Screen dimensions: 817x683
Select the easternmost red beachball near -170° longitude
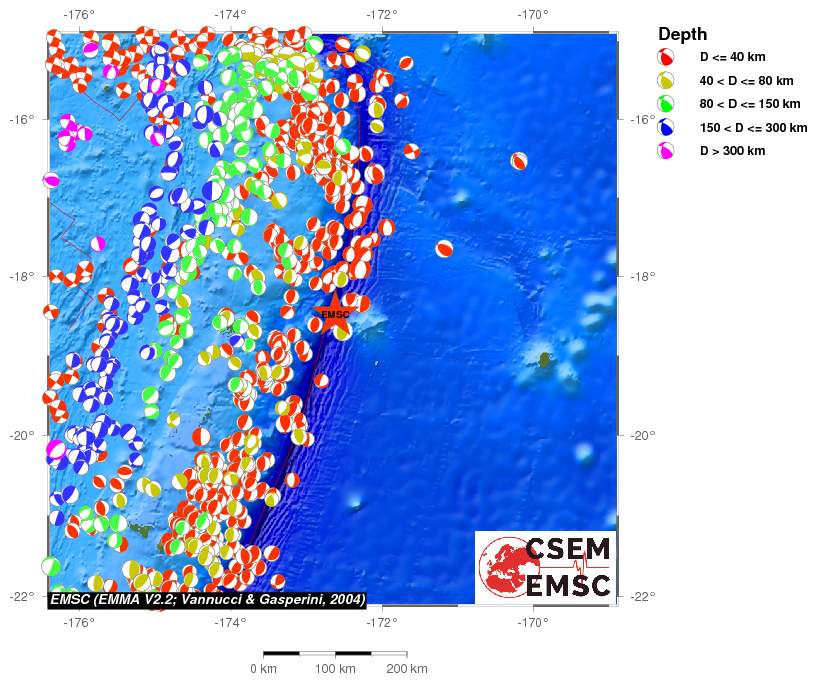(x=518, y=160)
